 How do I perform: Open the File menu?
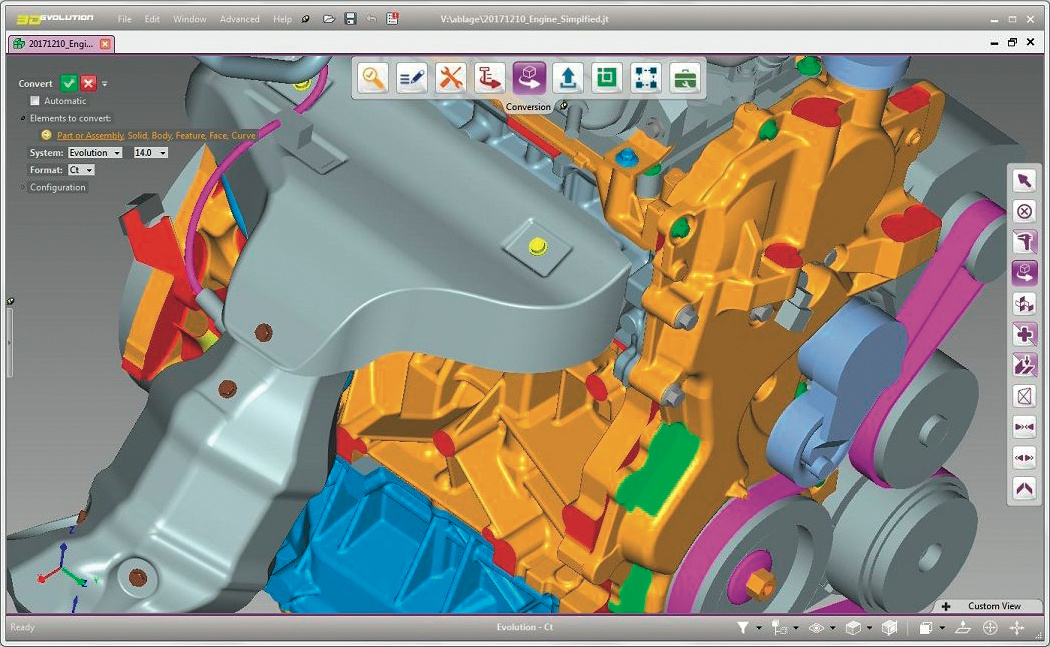pyautogui.click(x=124, y=19)
